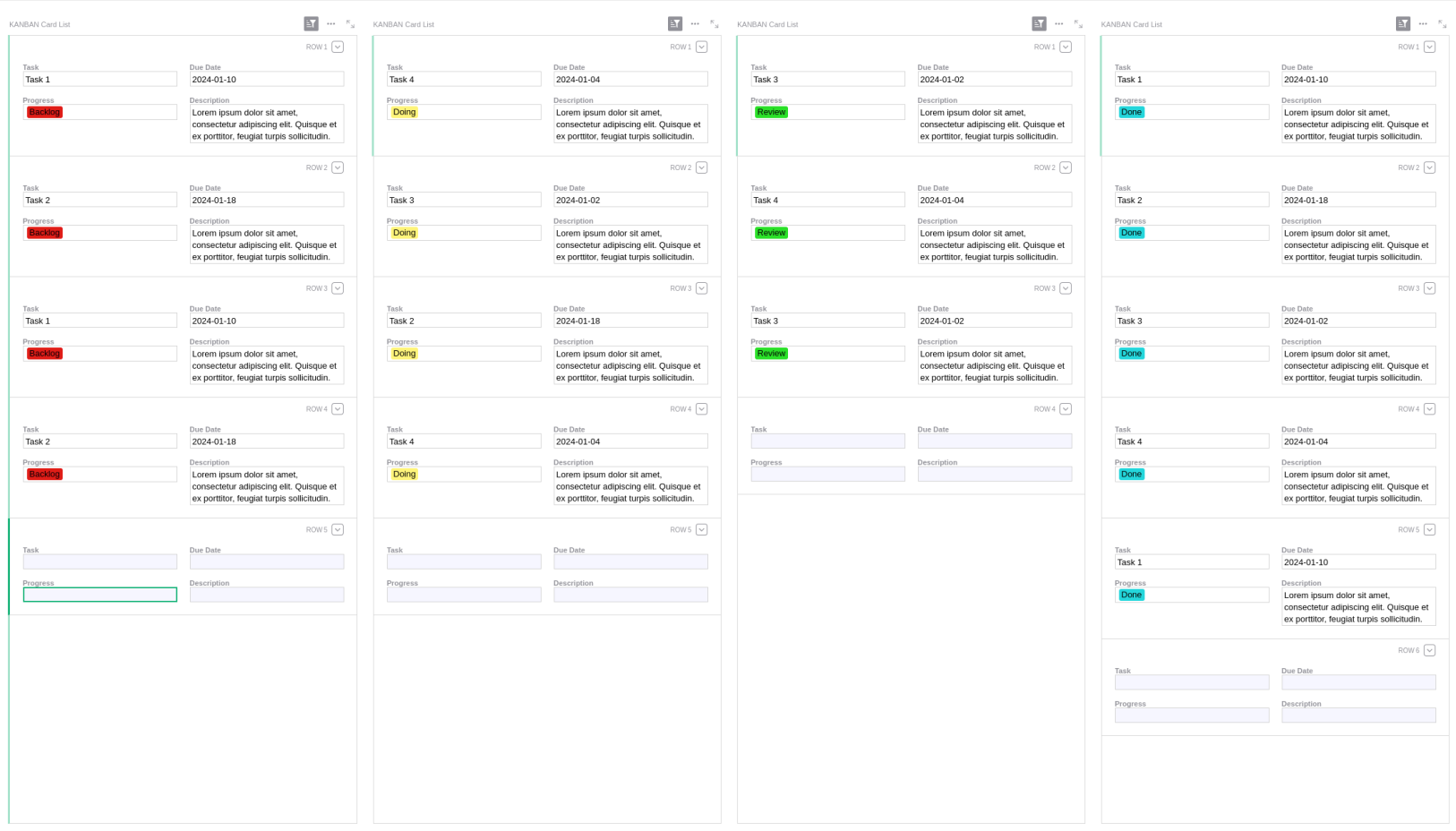1456x831 pixels.
Task: Expand ROW 1 in the Backlog panel
Action: pyautogui.click(x=338, y=47)
